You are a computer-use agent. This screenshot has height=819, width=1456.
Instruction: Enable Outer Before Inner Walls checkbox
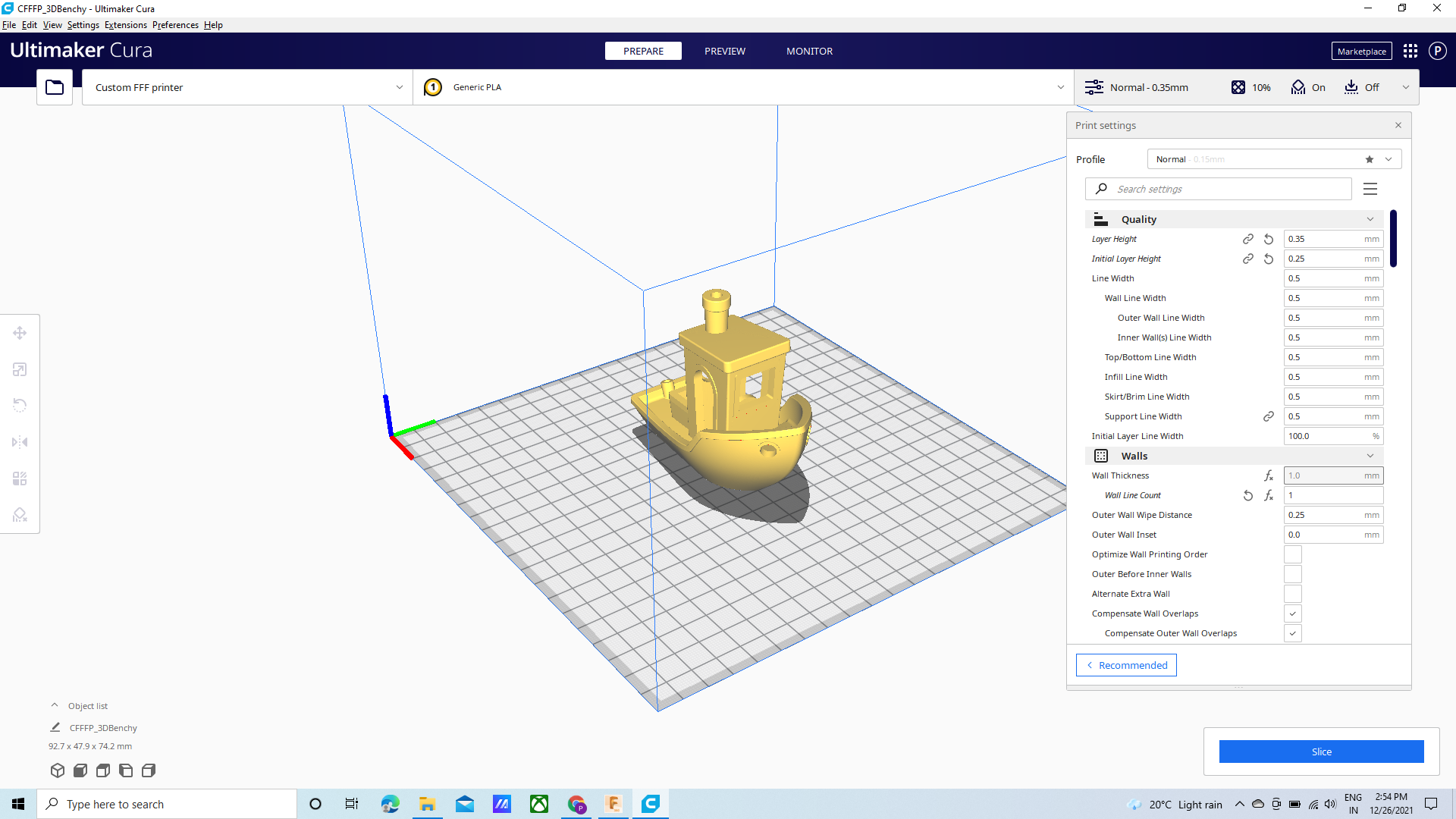point(1293,574)
